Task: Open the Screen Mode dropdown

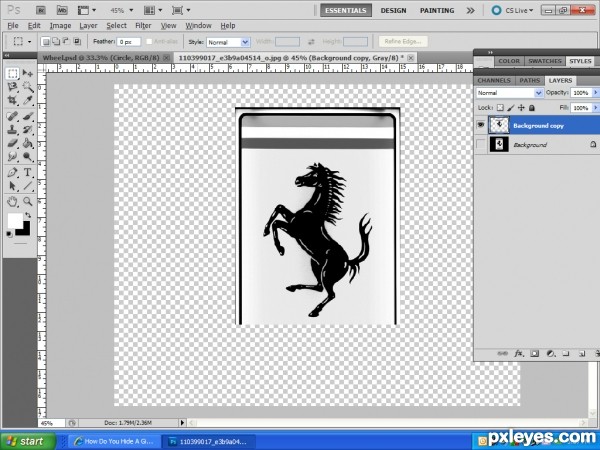Action: (181, 10)
